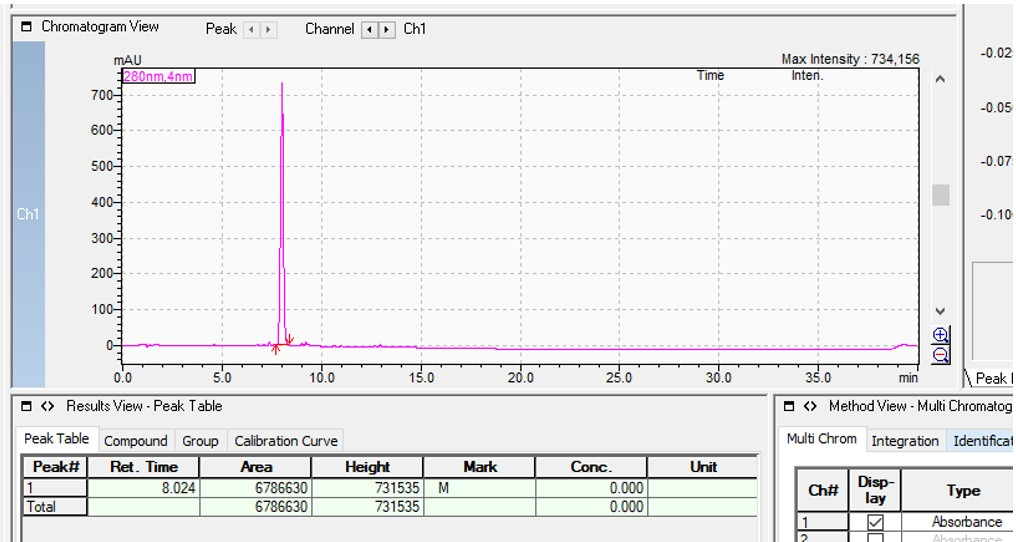Image resolution: width=1016 pixels, height=542 pixels.
Task: Open the Calibration Curve tab
Action: tap(285, 441)
